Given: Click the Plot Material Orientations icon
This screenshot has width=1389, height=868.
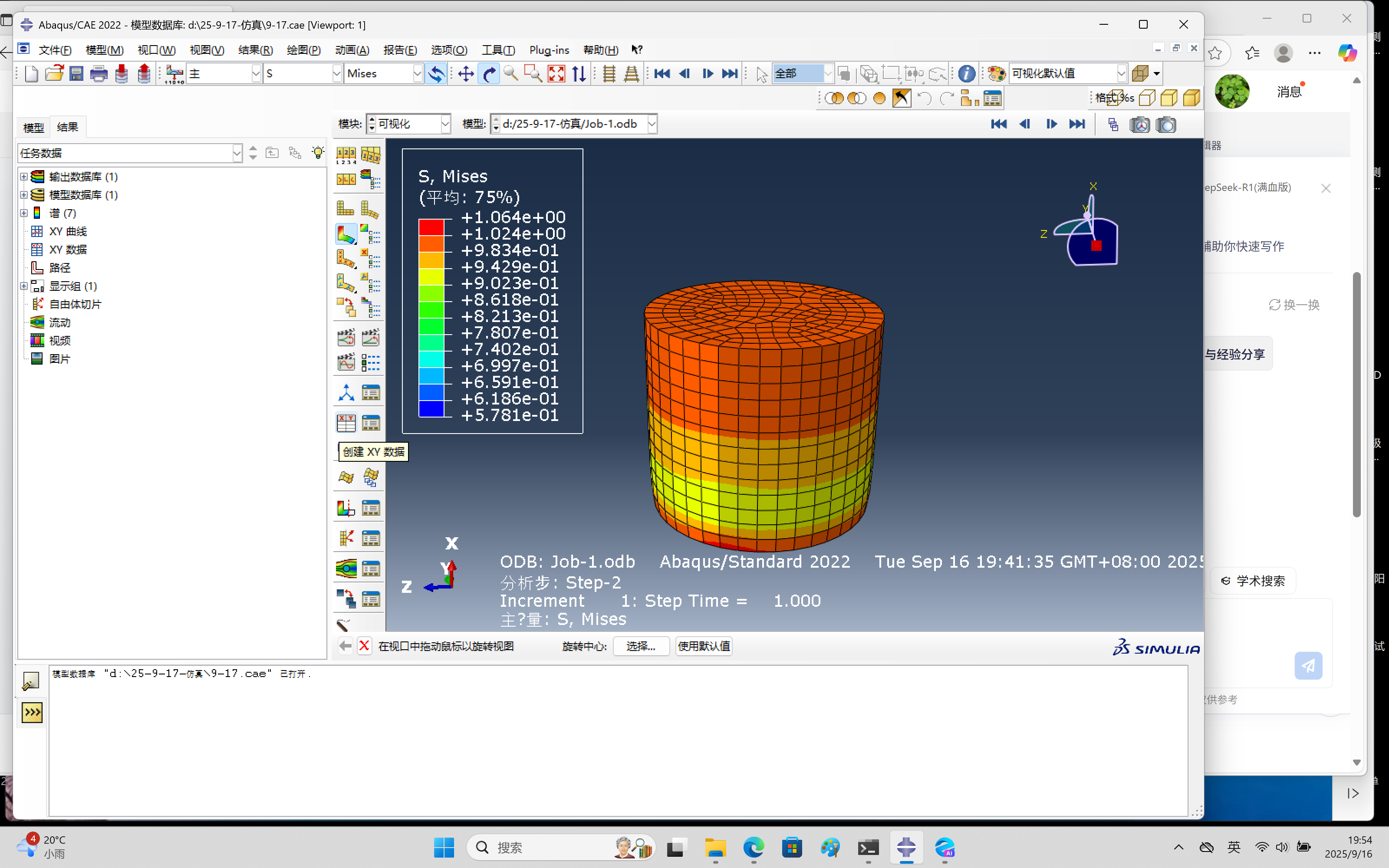Looking at the screenshot, I should (346, 283).
